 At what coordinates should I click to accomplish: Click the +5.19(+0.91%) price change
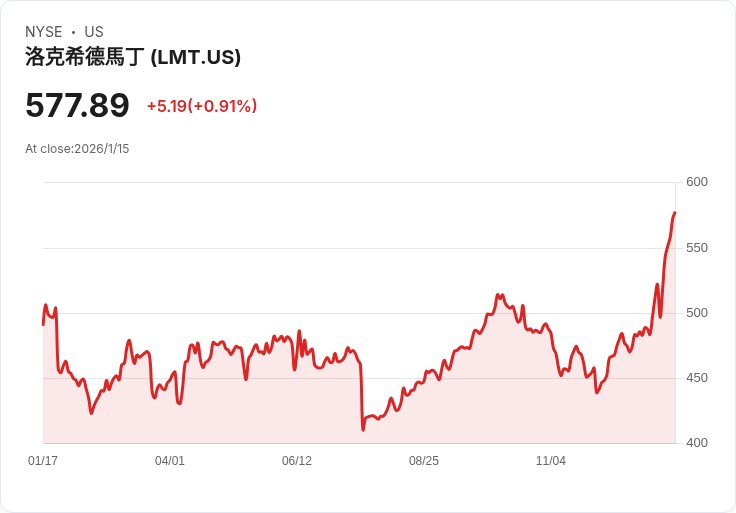[201, 106]
